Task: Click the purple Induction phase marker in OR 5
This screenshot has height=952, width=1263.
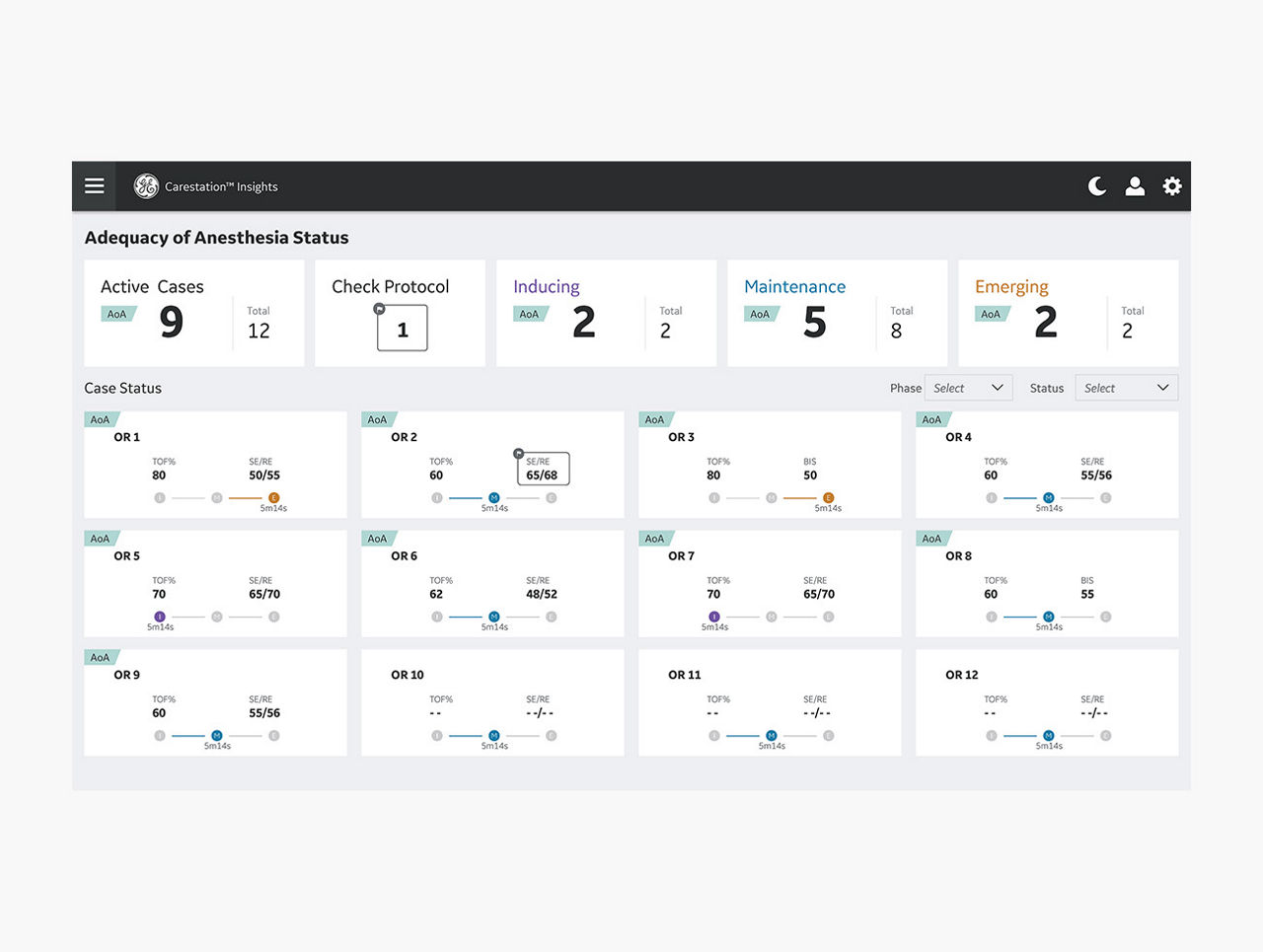Action: [160, 617]
